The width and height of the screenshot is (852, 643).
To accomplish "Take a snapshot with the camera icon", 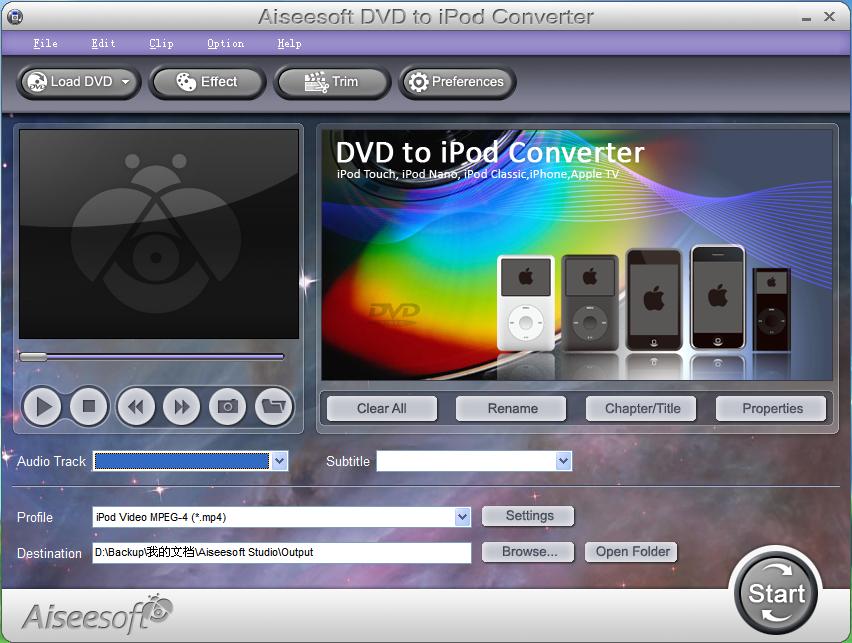I will 228,406.
